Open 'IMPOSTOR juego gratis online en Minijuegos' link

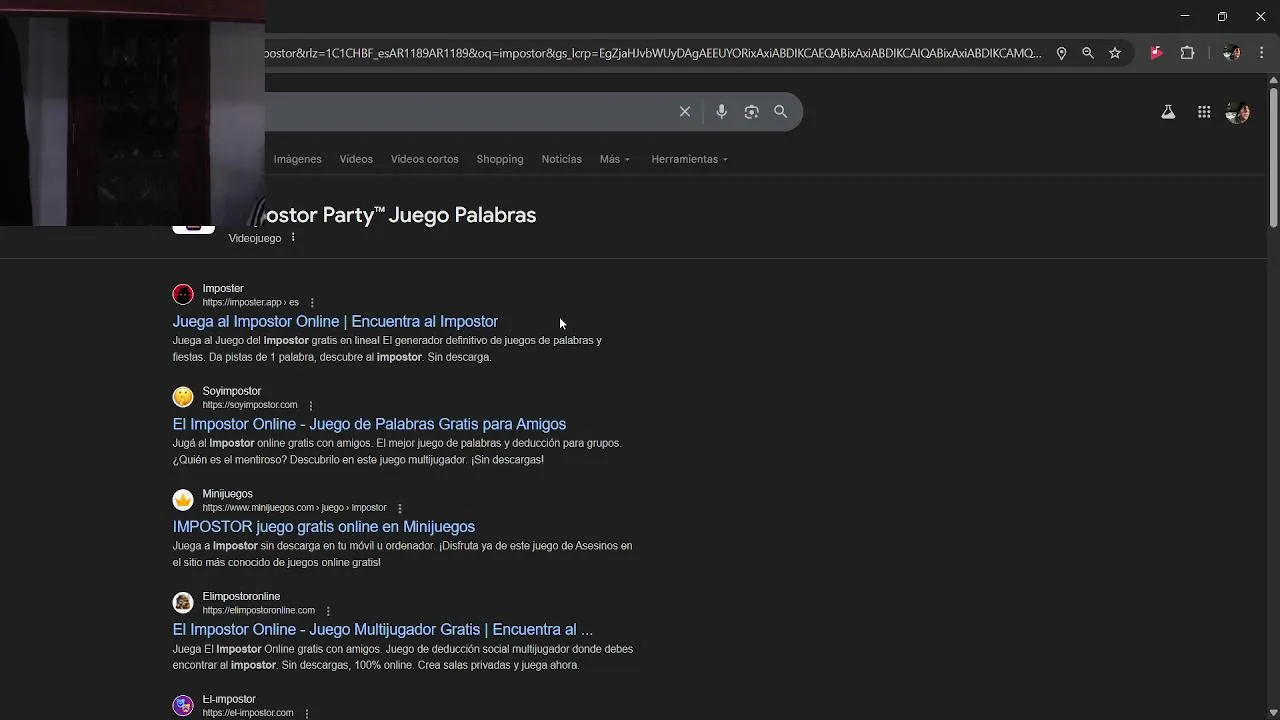point(324,527)
